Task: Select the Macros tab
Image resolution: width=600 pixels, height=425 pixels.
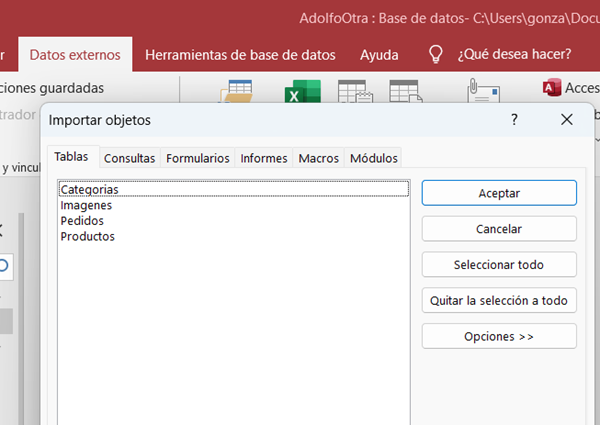Action: point(318,158)
